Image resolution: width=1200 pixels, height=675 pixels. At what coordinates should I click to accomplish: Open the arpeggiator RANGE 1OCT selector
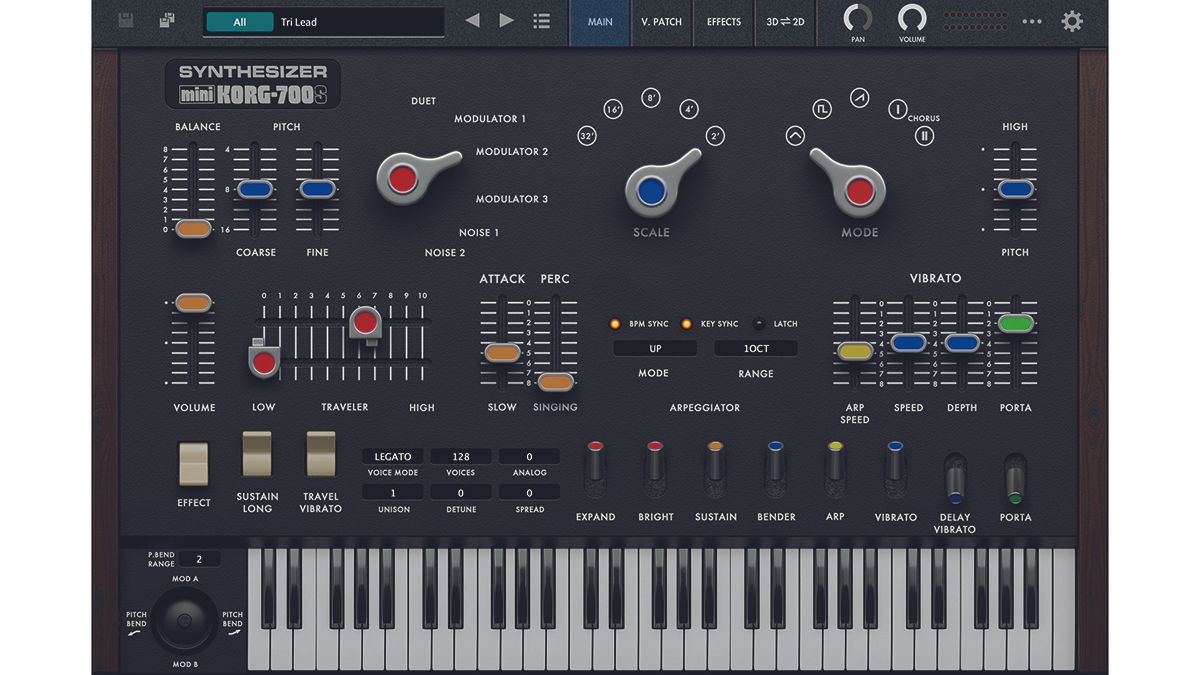coord(755,347)
